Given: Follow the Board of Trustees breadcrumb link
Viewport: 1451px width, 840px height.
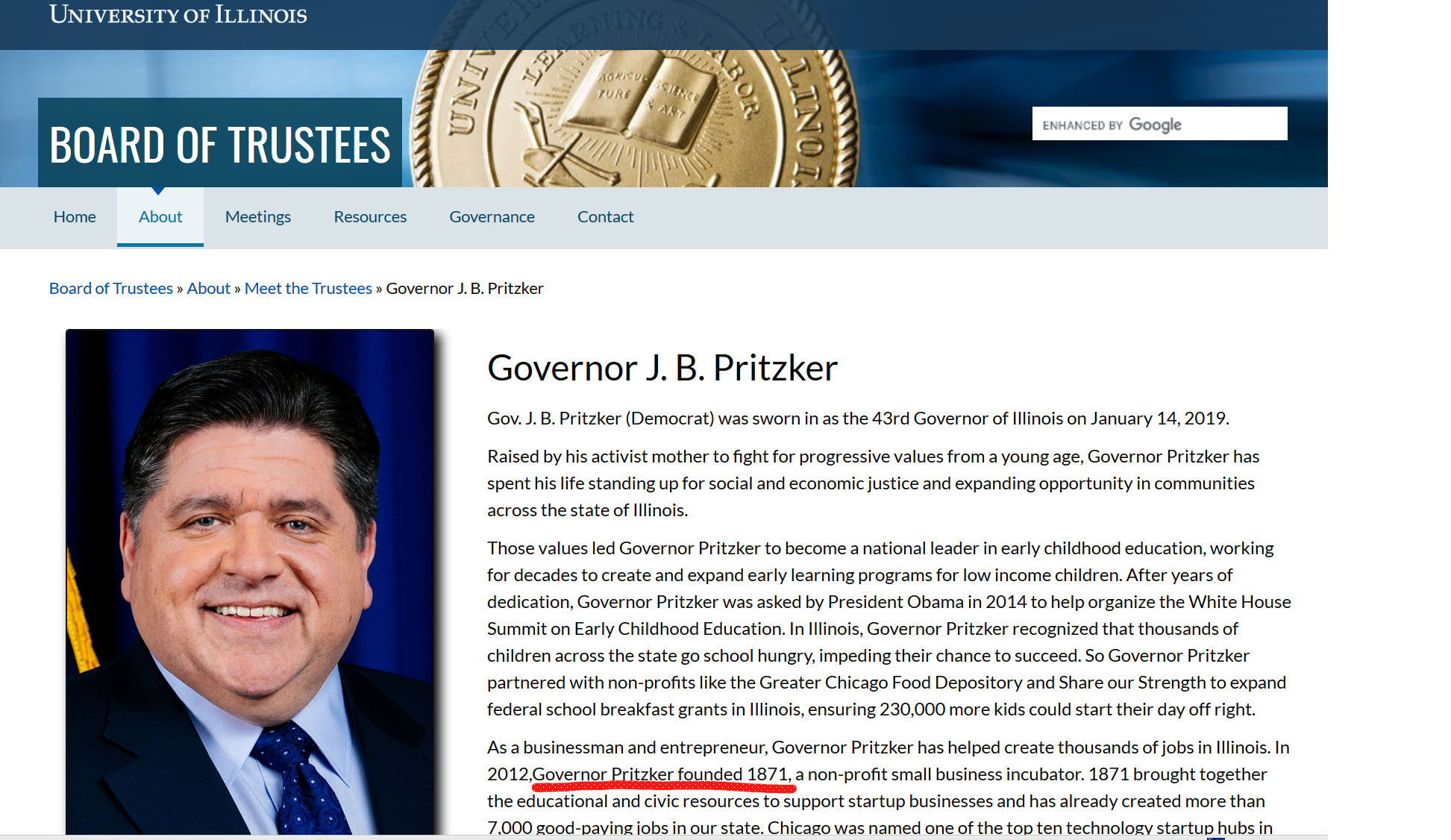Looking at the screenshot, I should (110, 288).
